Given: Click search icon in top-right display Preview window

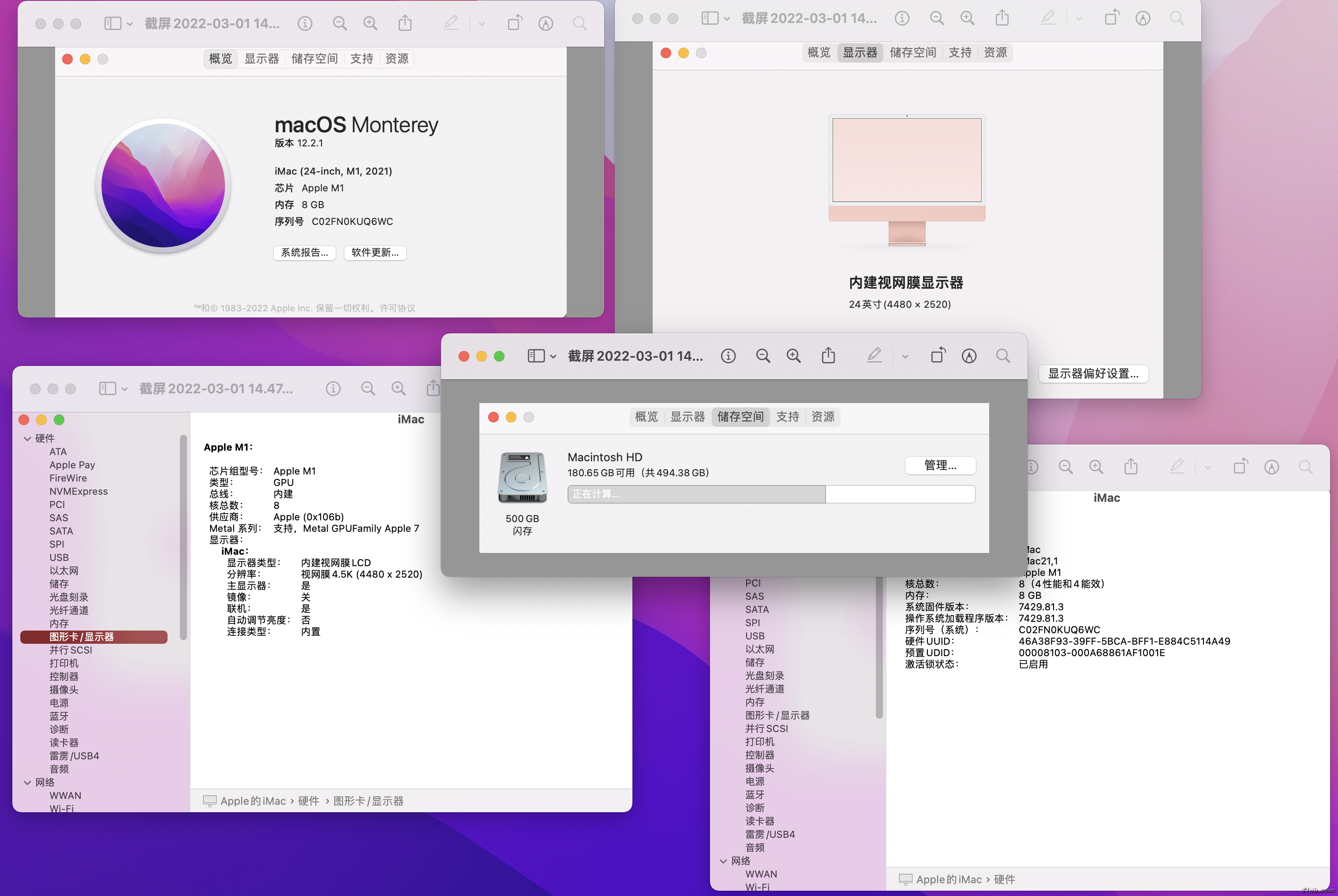Looking at the screenshot, I should (1177, 18).
